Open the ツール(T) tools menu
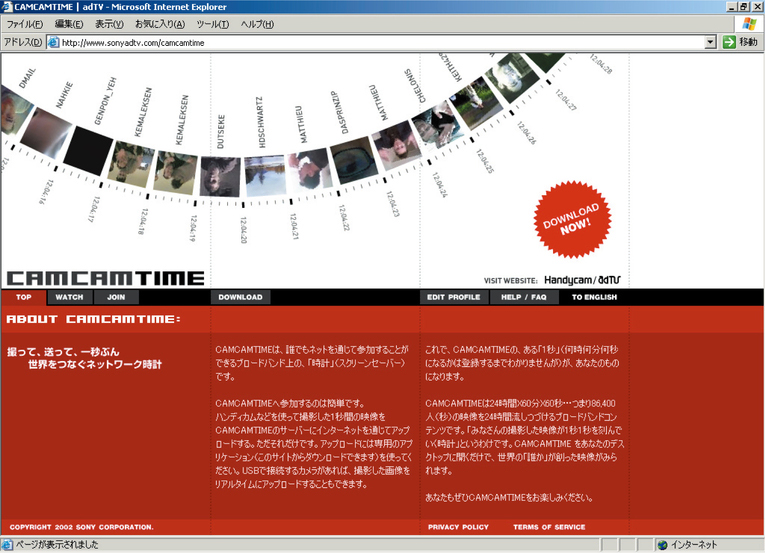The height and width of the screenshot is (553, 765). (212, 24)
